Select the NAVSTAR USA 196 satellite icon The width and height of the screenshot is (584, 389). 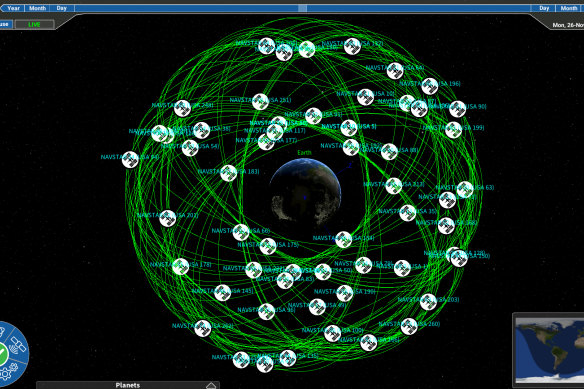[429, 86]
